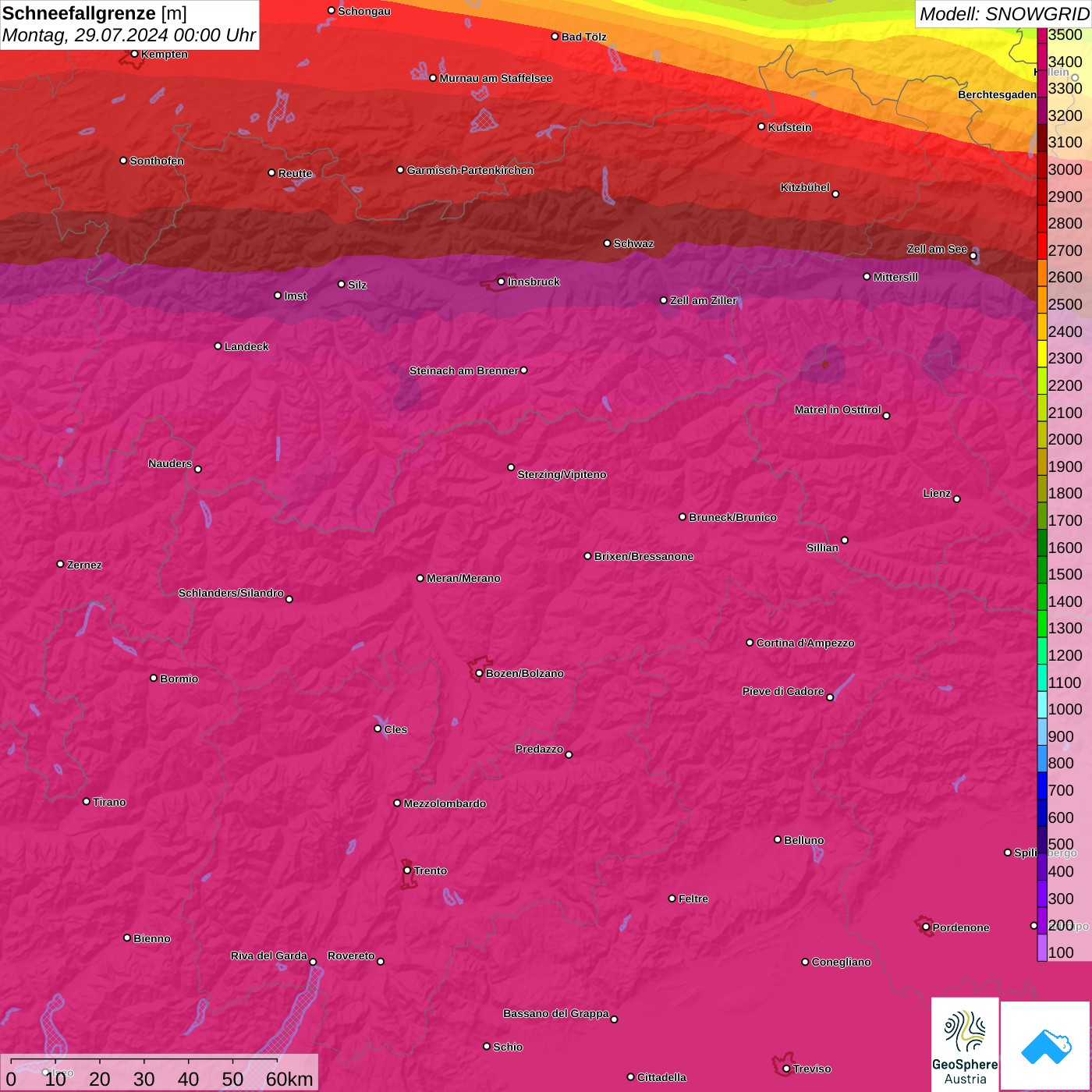Click the Schongau city label

coord(363,11)
